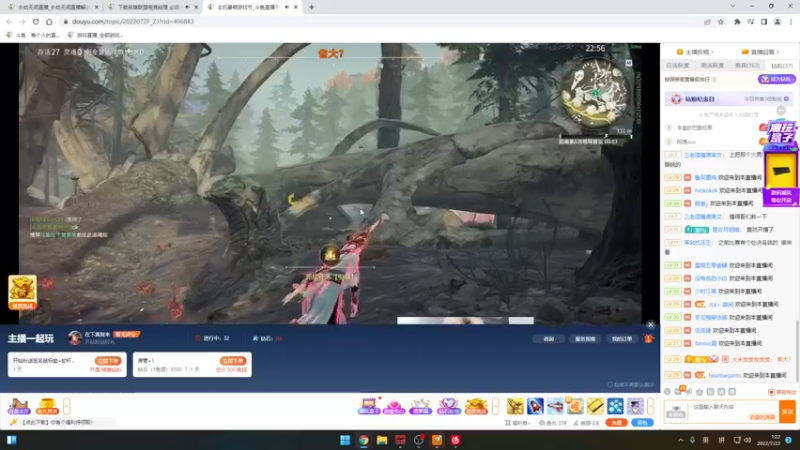Open the gold treasure activity icon
800x450 pixels.
476,406
